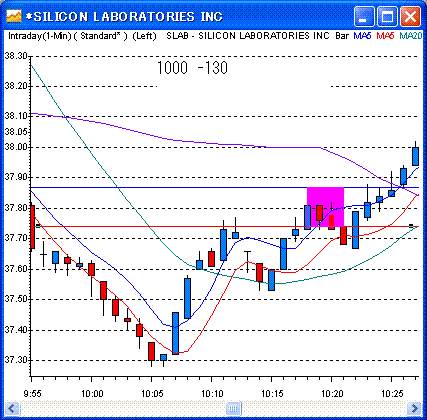Click the 38.05 price axis label
427x420 pixels.
[x=16, y=132]
